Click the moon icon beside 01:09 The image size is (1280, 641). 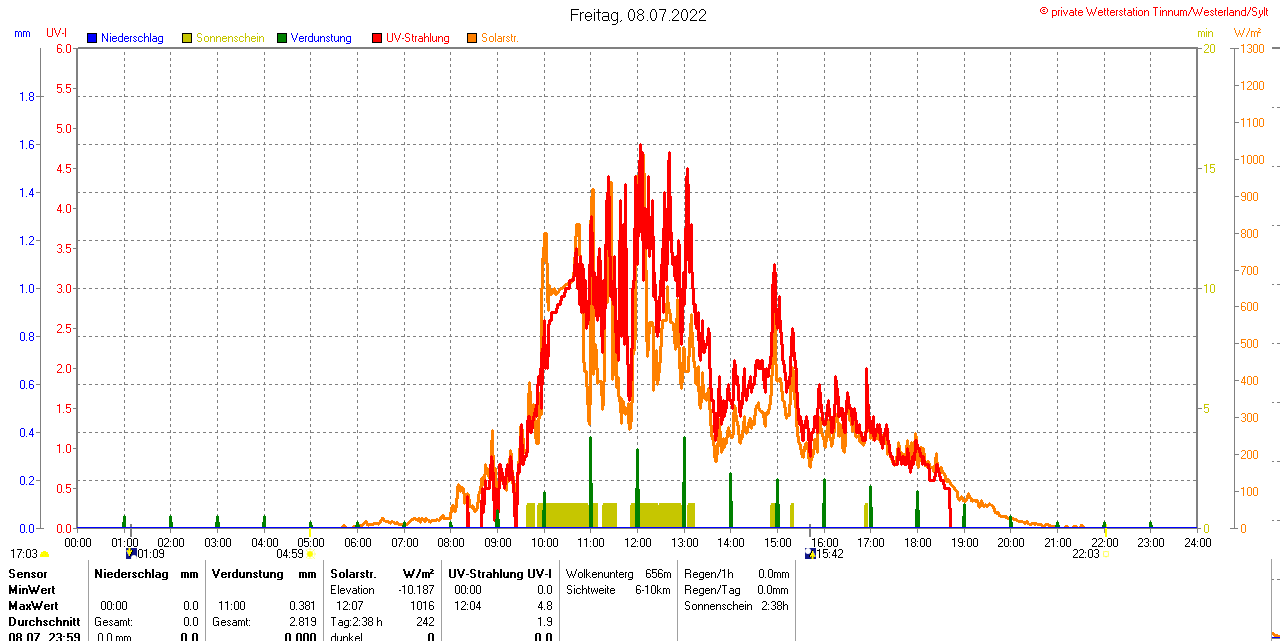click(130, 553)
